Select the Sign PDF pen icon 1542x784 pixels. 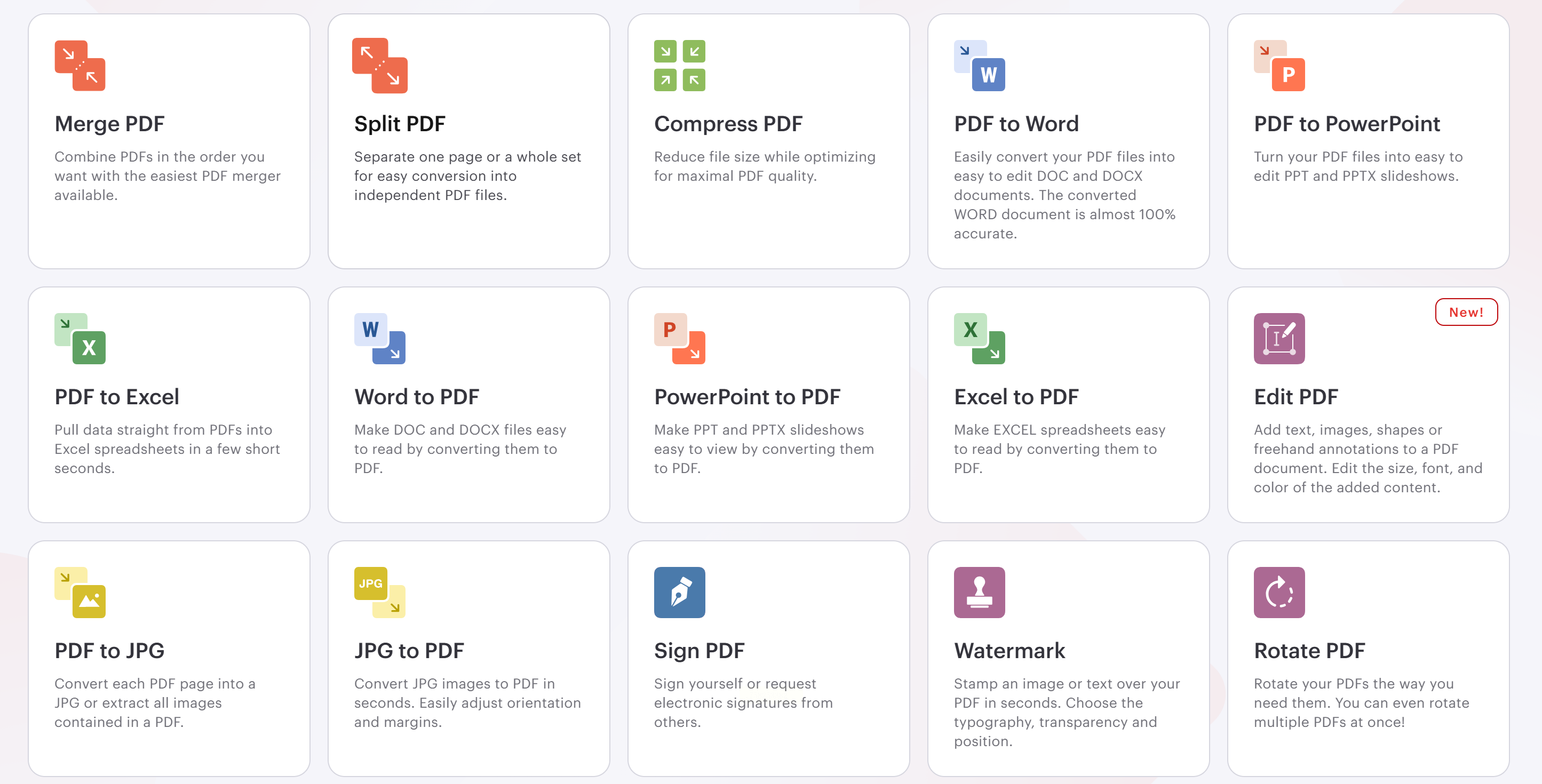[679, 593]
